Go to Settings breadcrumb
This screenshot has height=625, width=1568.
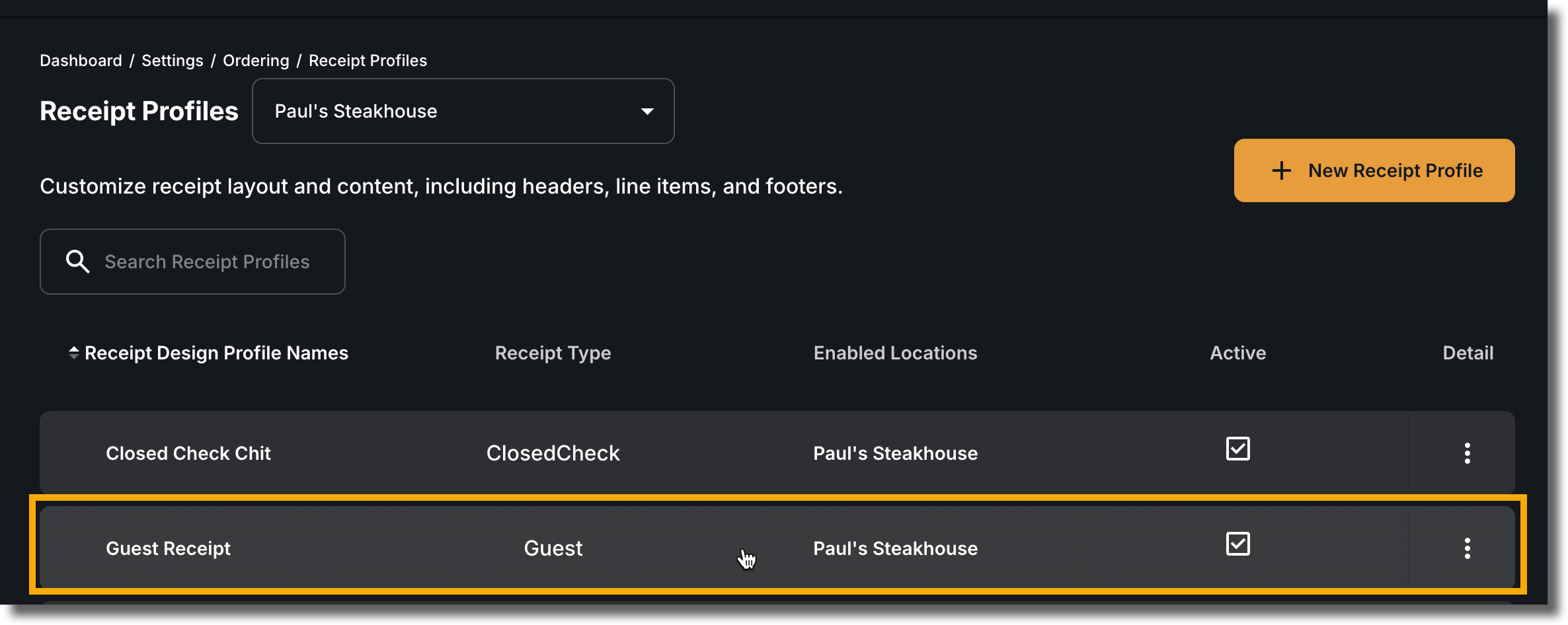pyautogui.click(x=173, y=61)
